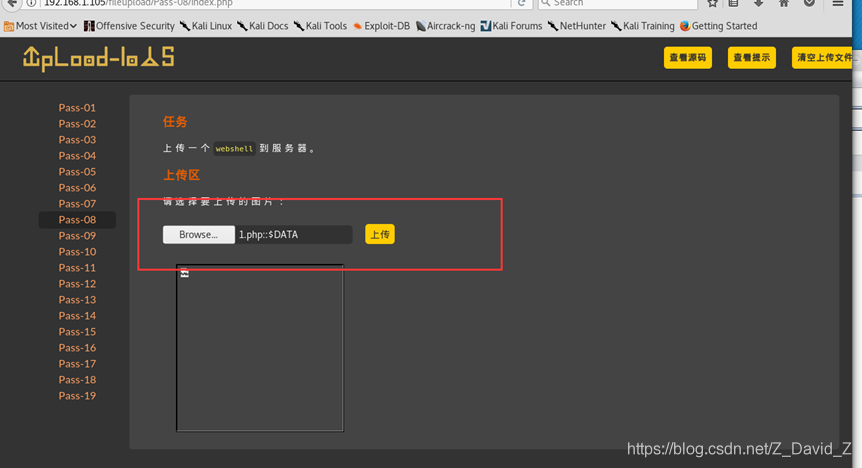Select Pass-02 in the sidebar
Screen dimensions: 862x468
pos(77,124)
